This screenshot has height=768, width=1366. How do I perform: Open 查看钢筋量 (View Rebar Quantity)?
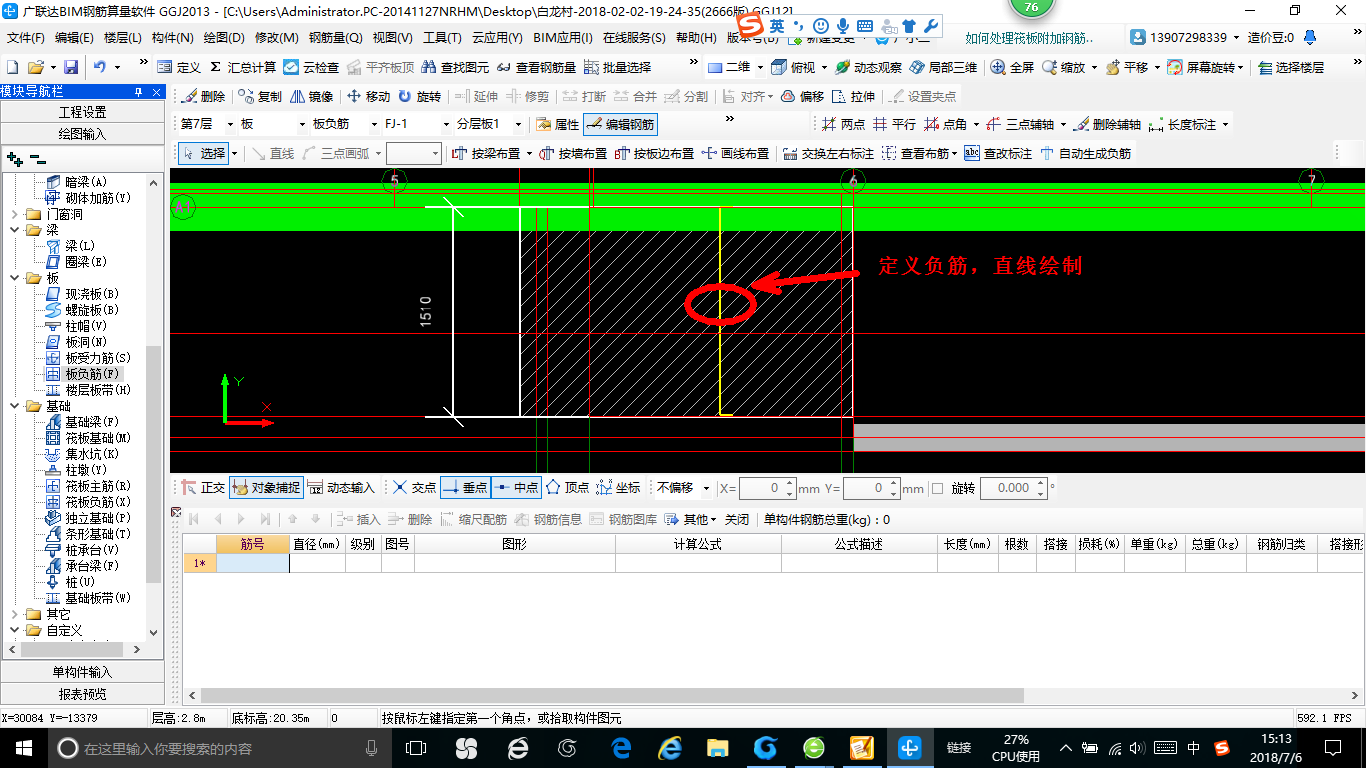coord(536,67)
